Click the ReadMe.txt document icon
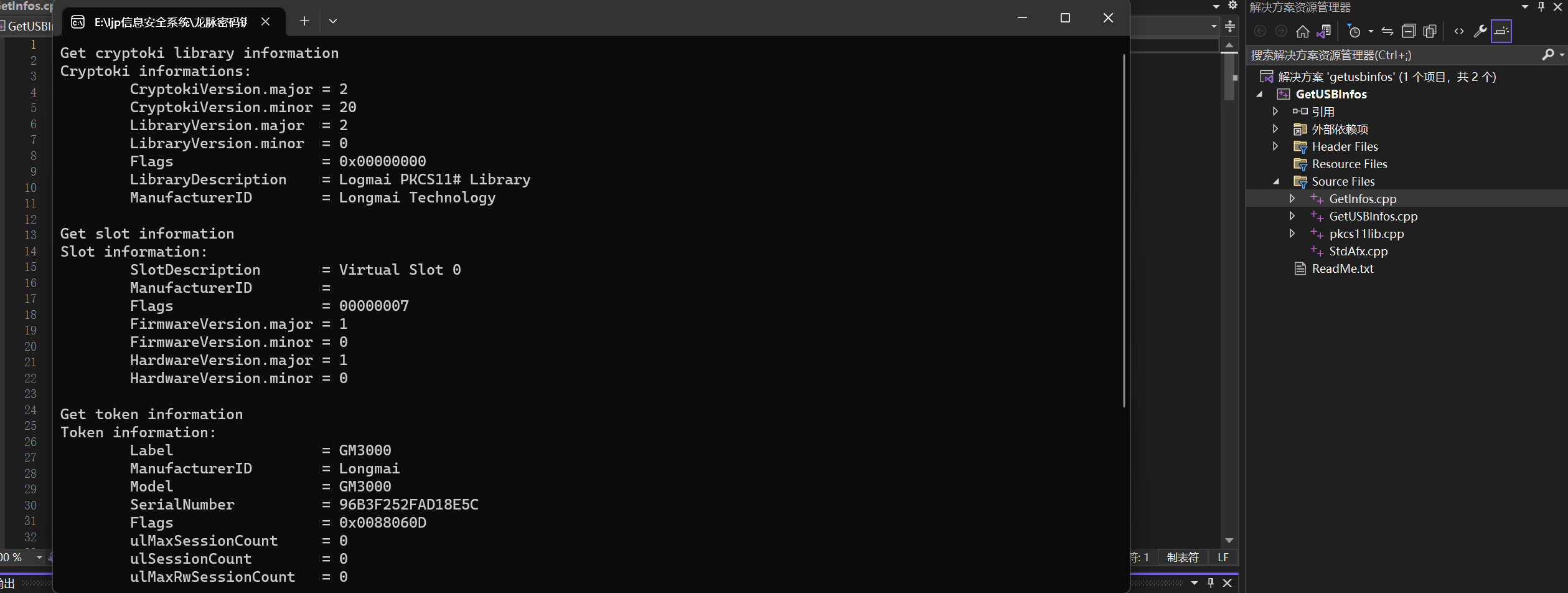Viewport: 1568px width, 593px height. [1300, 268]
